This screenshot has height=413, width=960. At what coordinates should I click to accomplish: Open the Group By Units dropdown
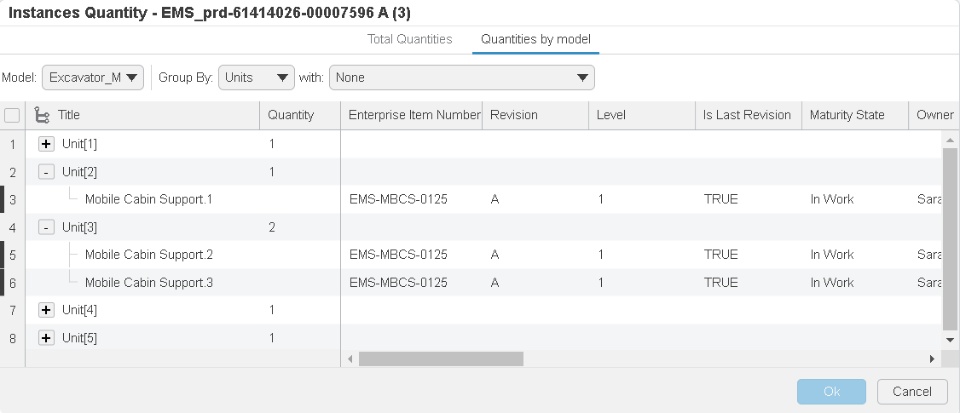(x=256, y=77)
